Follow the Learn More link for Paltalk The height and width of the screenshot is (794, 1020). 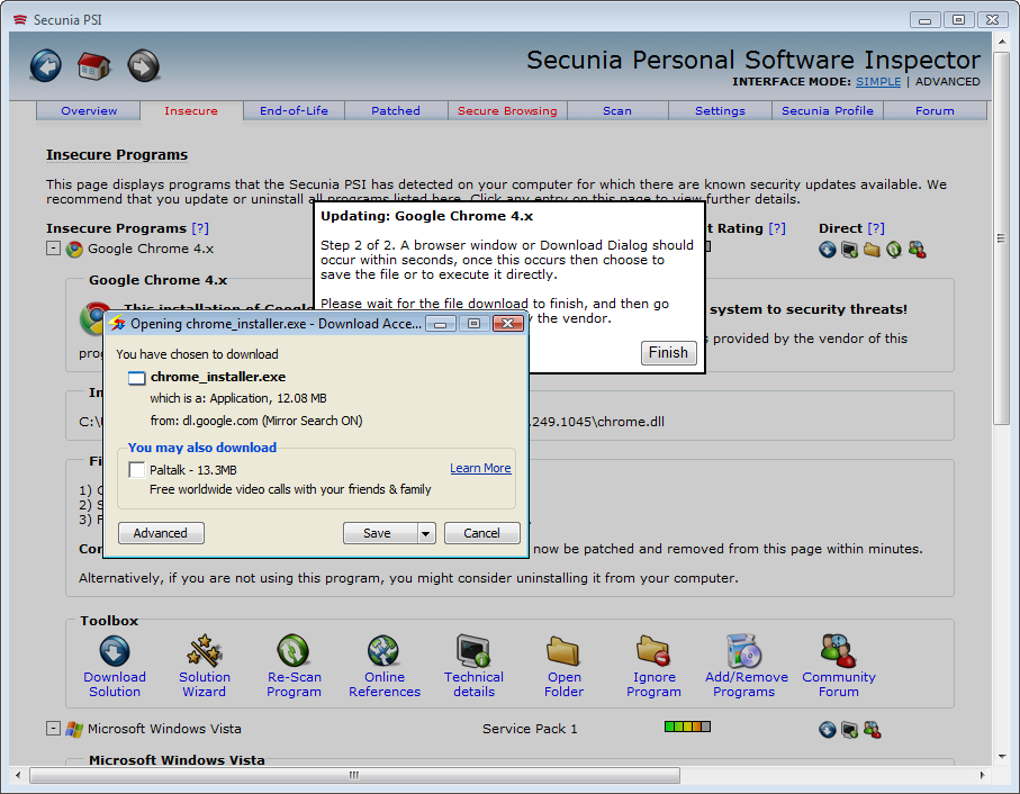(x=480, y=468)
